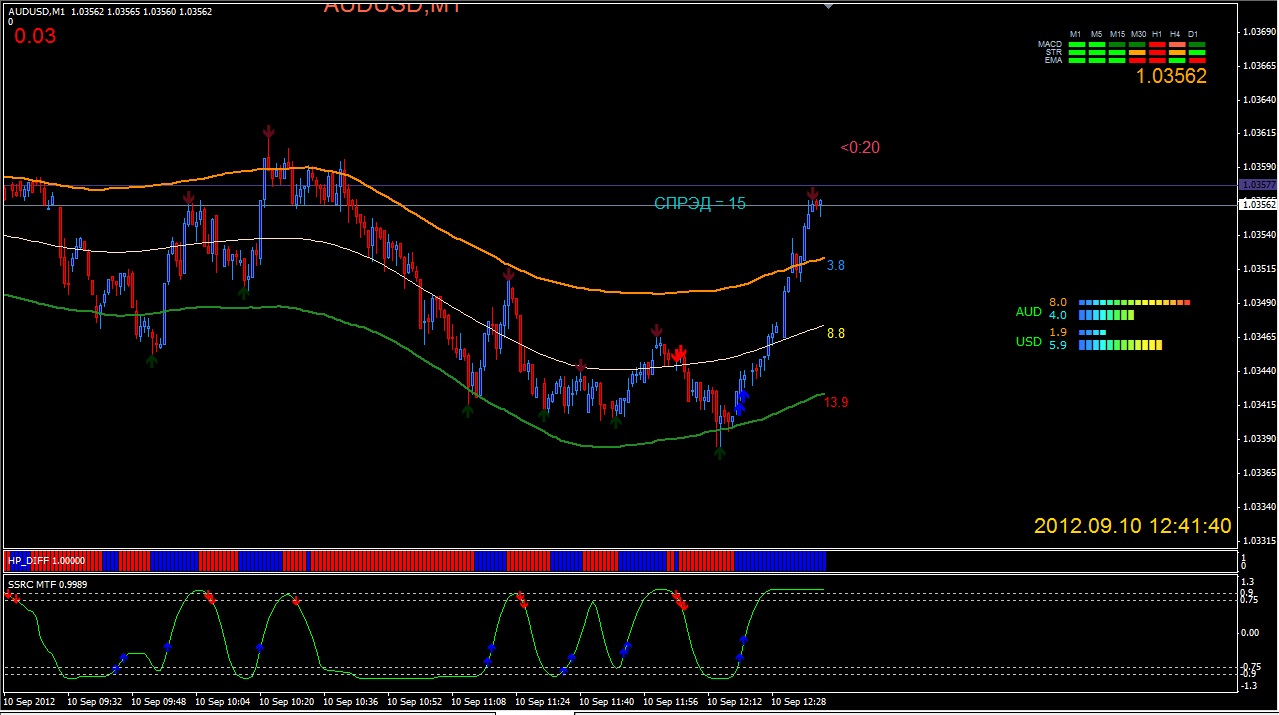The width and height of the screenshot is (1279, 715).
Task: Click the green buy arrow under the 11:49 candles
Action: (x=615, y=421)
